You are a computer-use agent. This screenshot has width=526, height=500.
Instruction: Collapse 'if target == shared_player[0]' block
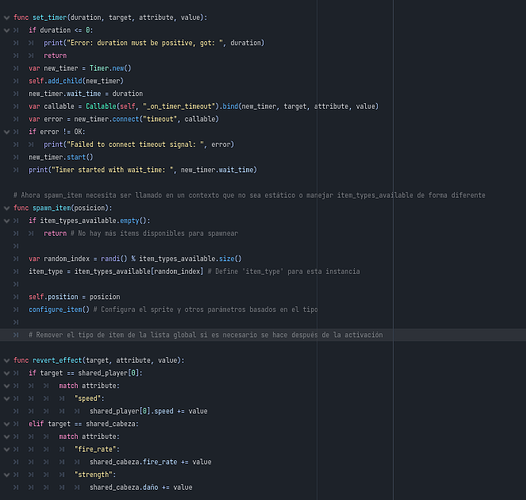6,373
